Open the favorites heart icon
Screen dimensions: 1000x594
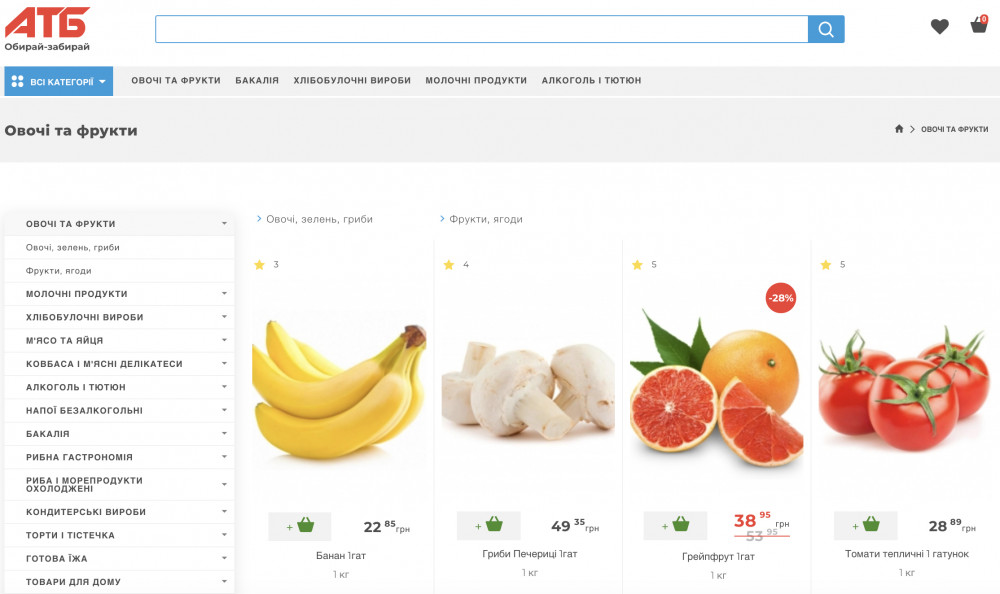939,27
